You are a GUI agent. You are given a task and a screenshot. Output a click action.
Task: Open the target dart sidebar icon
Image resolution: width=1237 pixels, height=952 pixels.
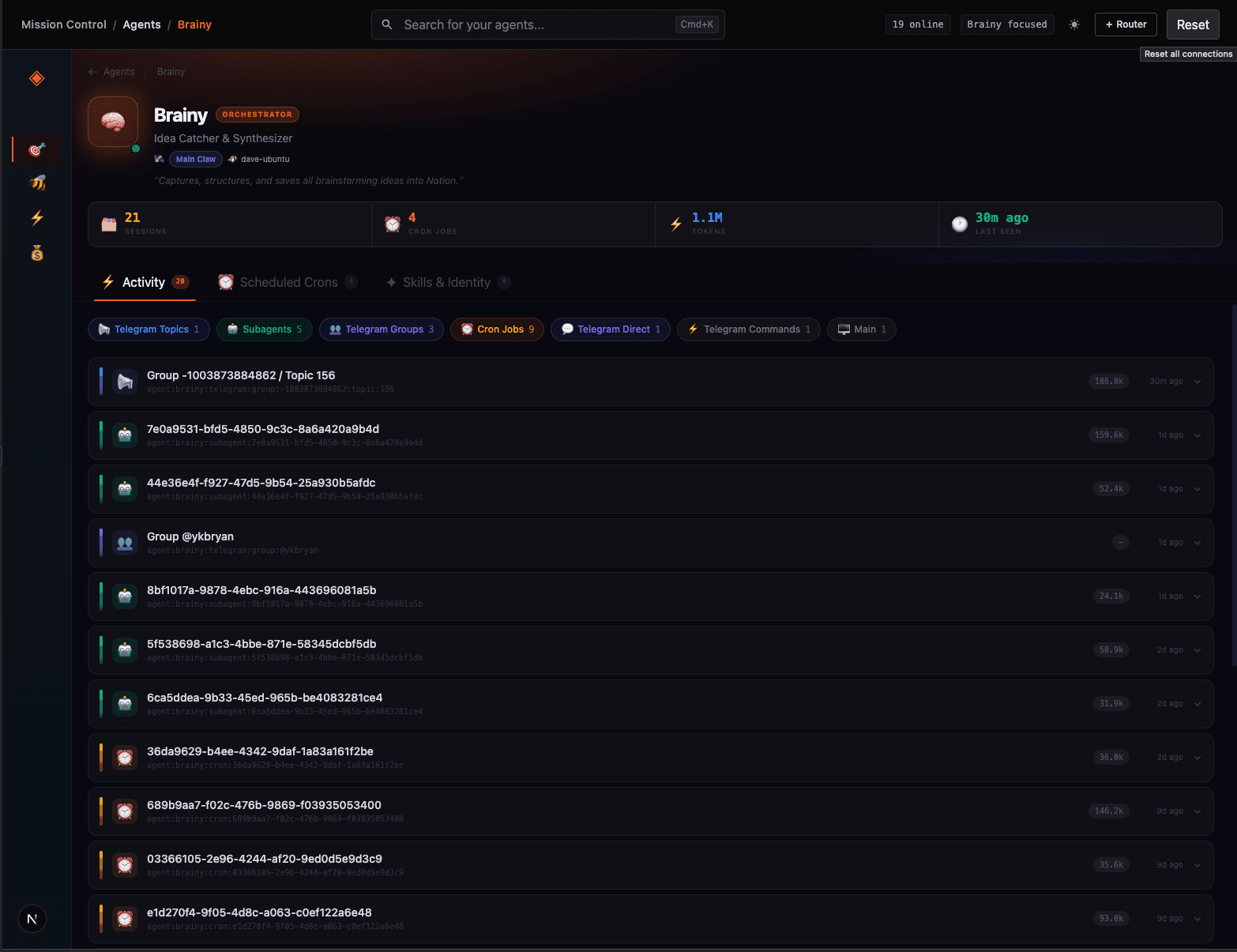click(x=36, y=149)
